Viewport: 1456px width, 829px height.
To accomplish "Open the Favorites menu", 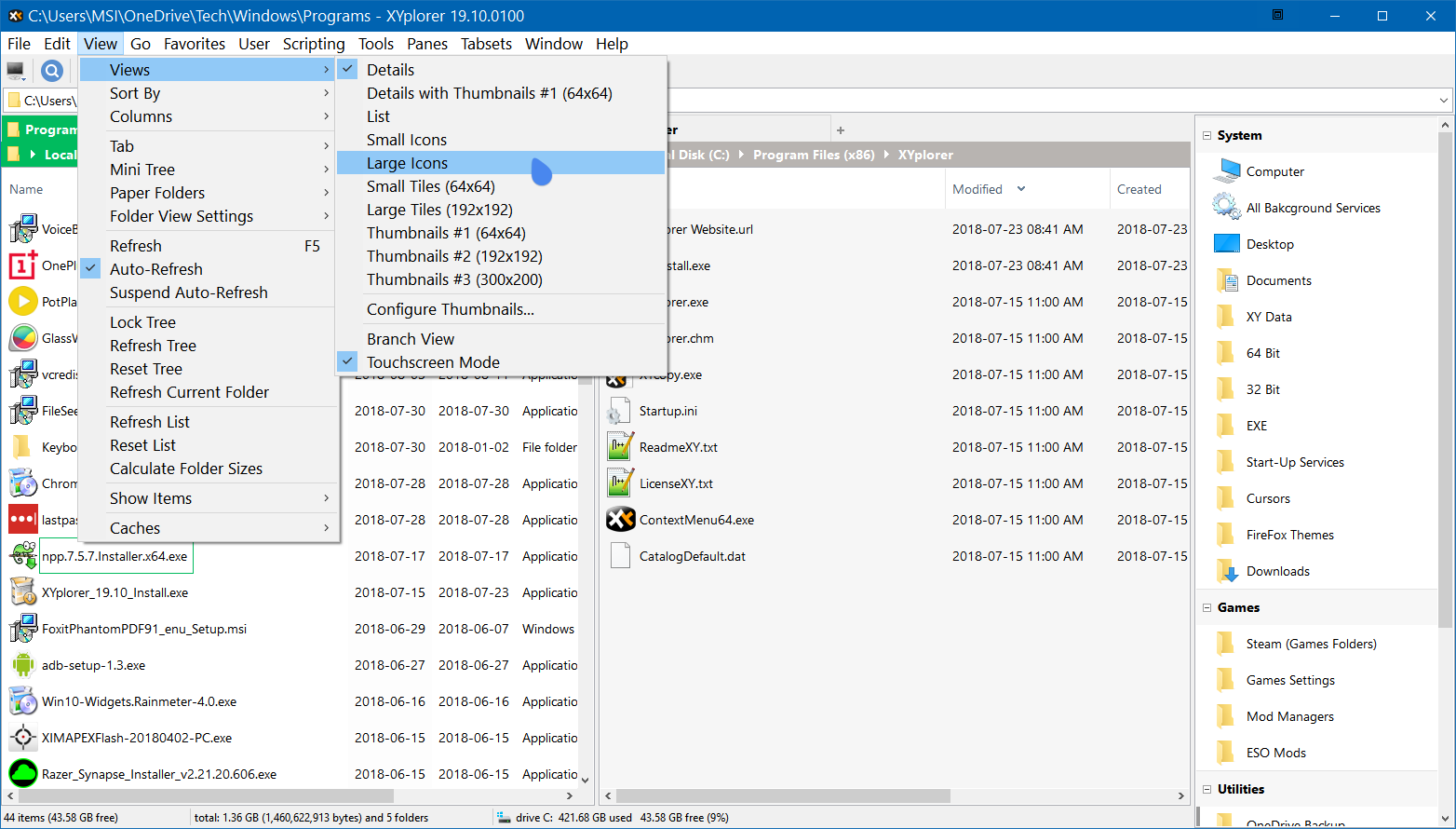I will (x=195, y=44).
